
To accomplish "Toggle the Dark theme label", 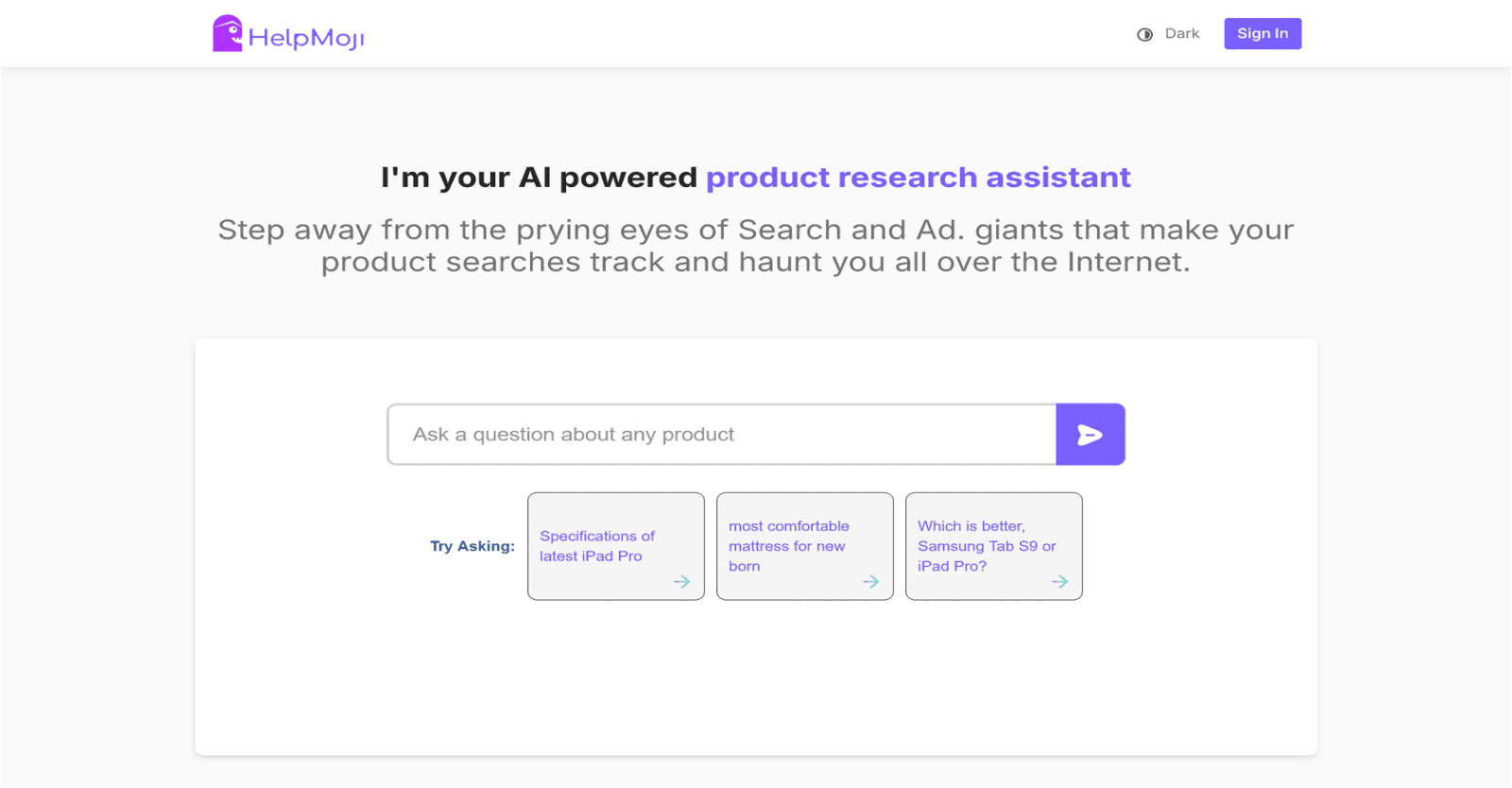I will click(1181, 34).
